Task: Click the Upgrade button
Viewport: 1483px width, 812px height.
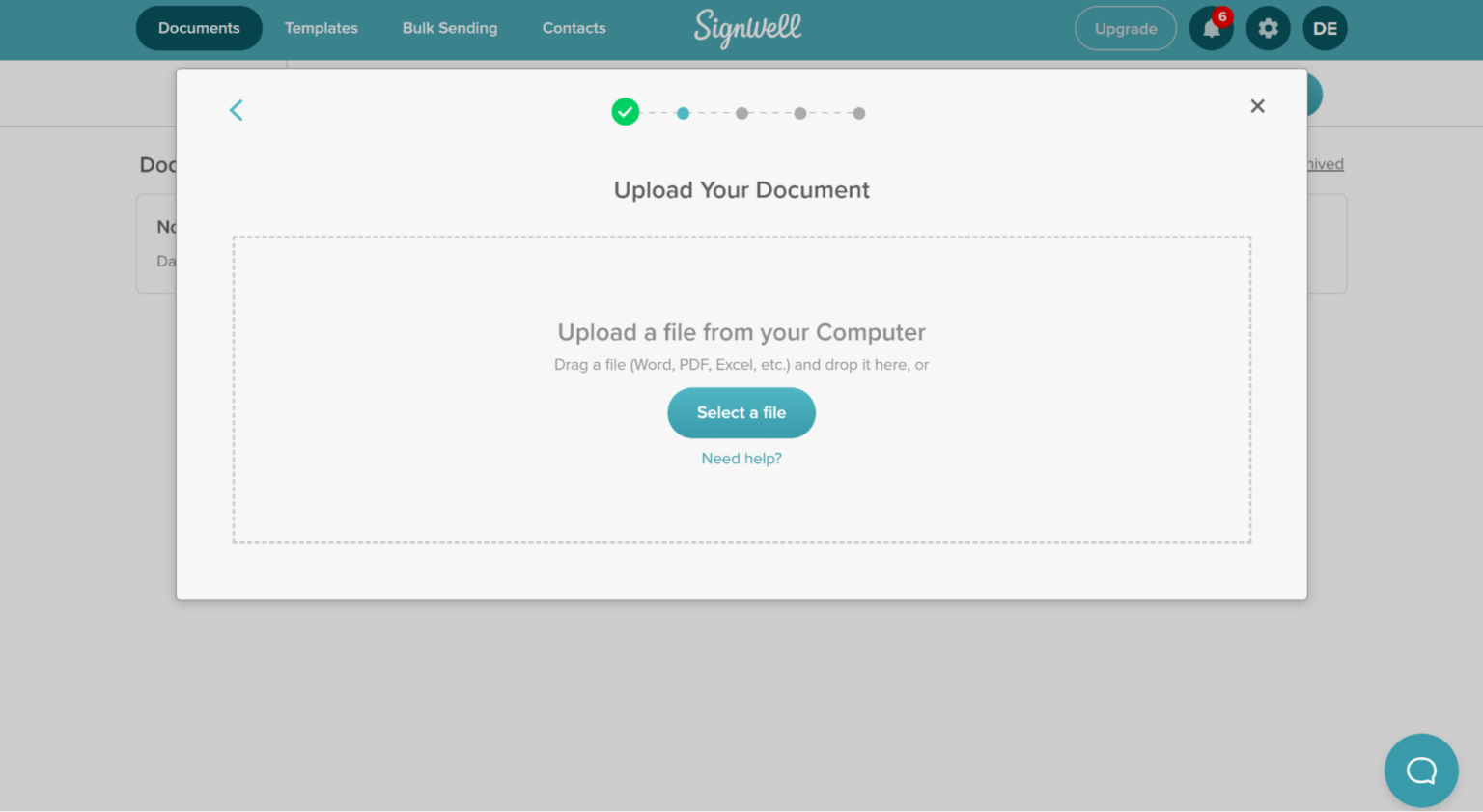Action: [x=1125, y=29]
